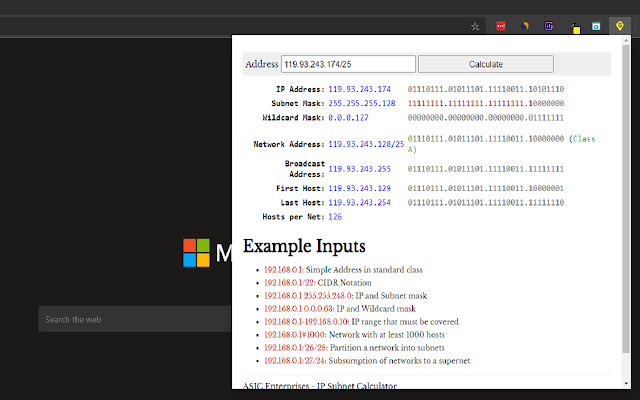Click example 192.168.0.1/26/28 partition subnets
This screenshot has height=400, width=640.
(296, 348)
